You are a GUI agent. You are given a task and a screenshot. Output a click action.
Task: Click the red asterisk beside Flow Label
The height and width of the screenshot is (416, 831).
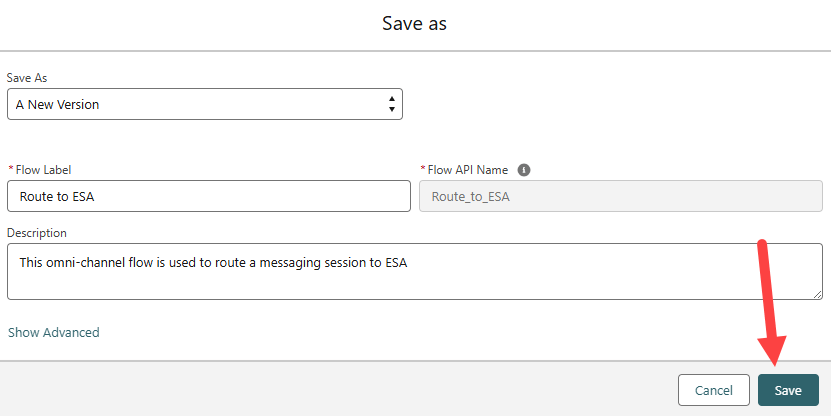click(10, 170)
